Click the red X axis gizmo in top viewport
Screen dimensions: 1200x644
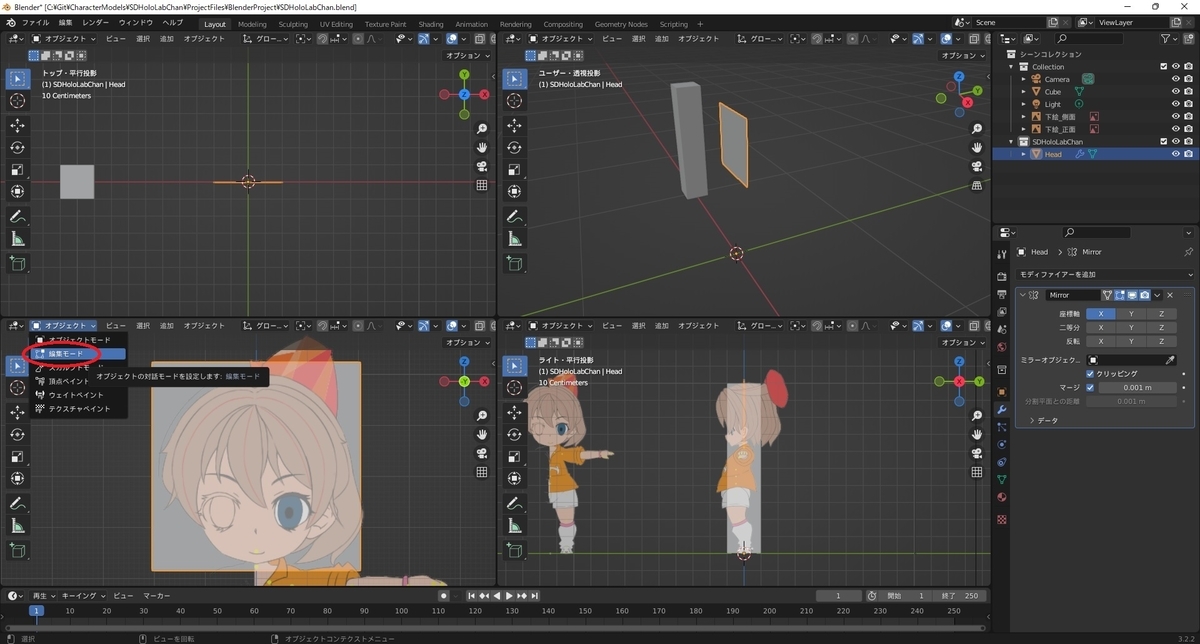[484, 95]
